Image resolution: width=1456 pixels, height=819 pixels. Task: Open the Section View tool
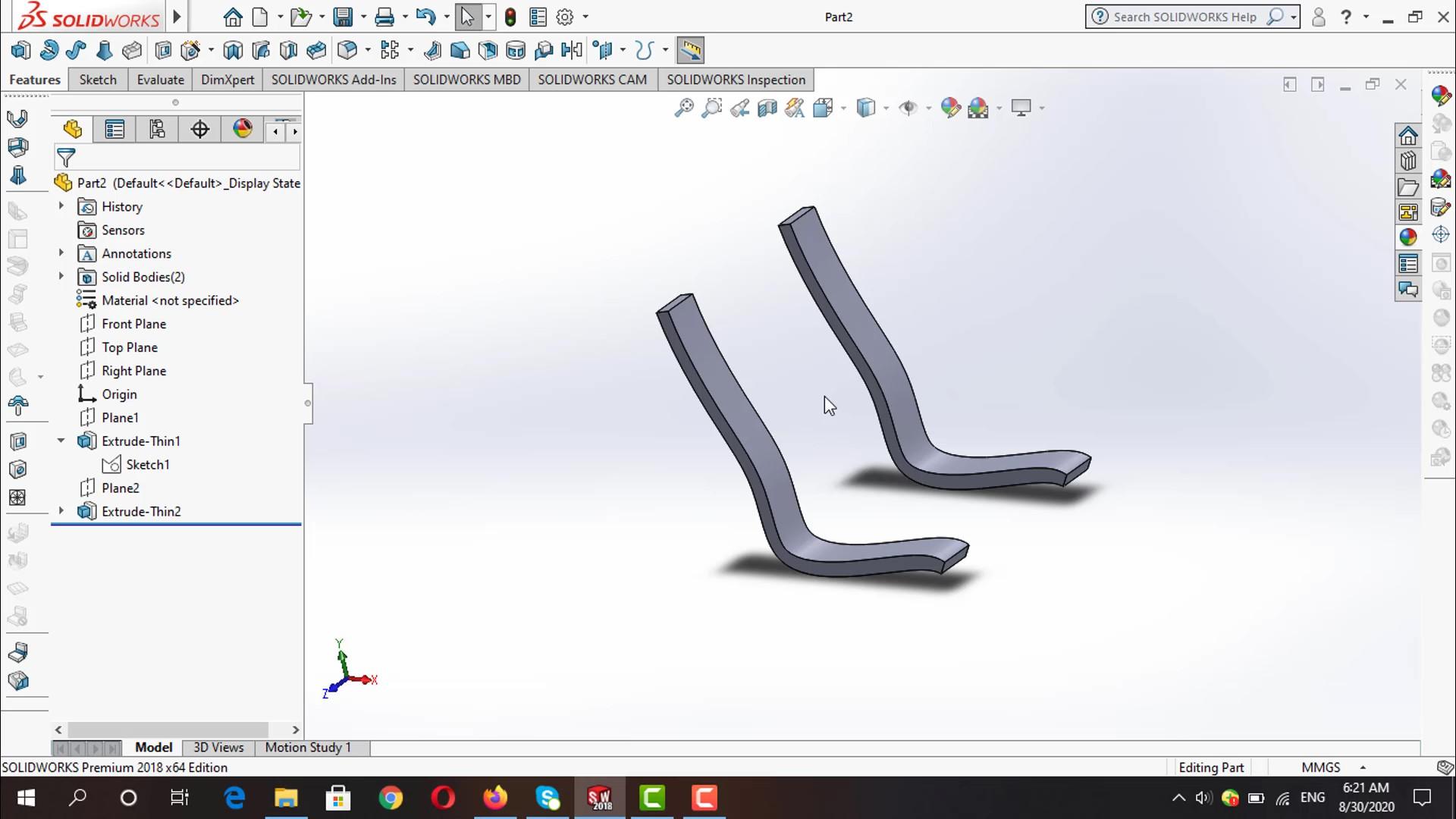pos(767,108)
